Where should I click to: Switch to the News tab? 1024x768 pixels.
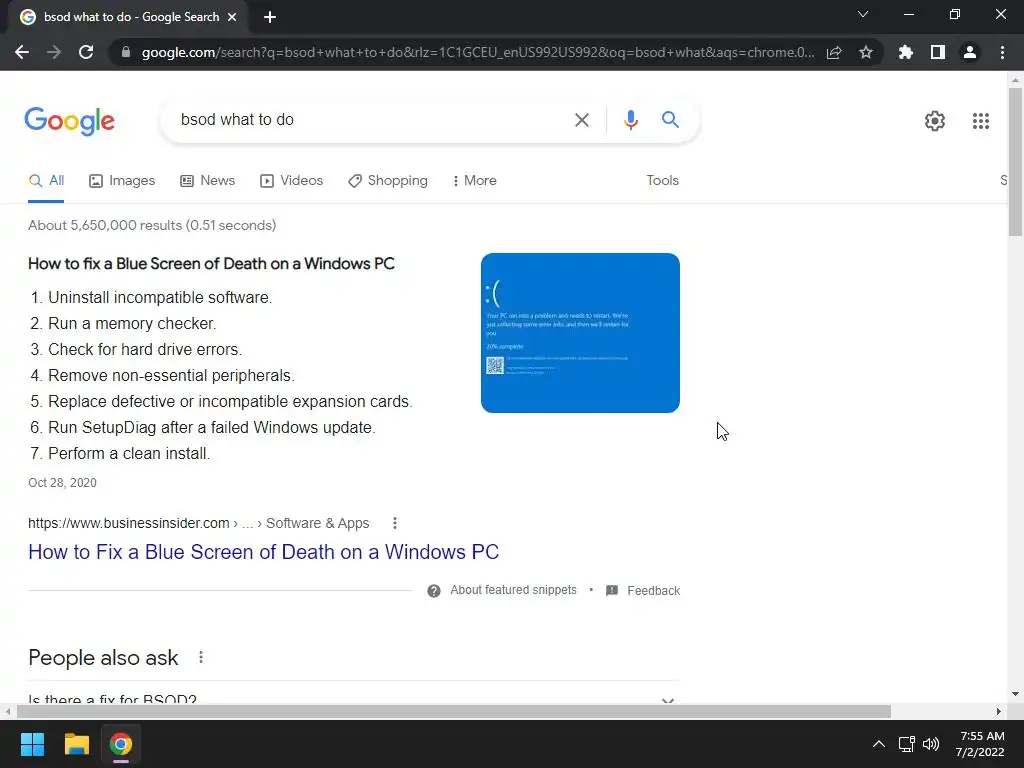coord(208,181)
